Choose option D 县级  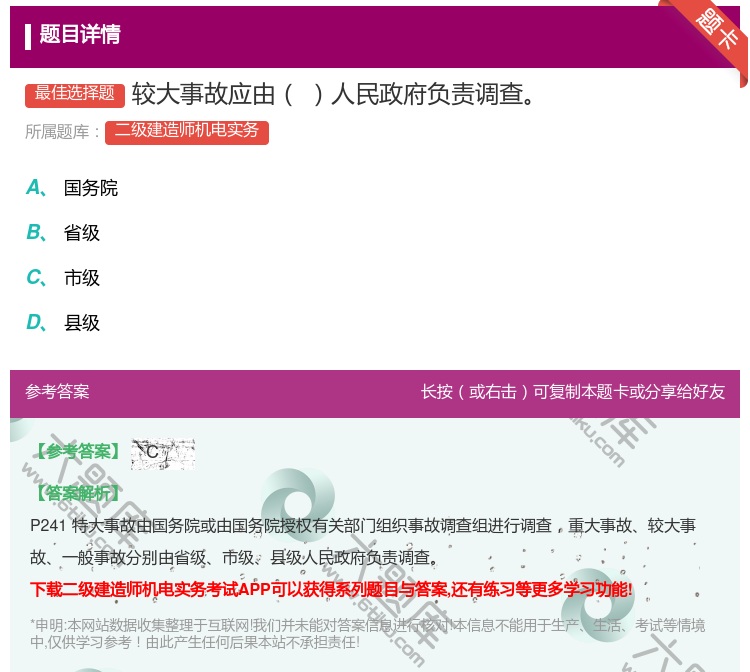63,323
